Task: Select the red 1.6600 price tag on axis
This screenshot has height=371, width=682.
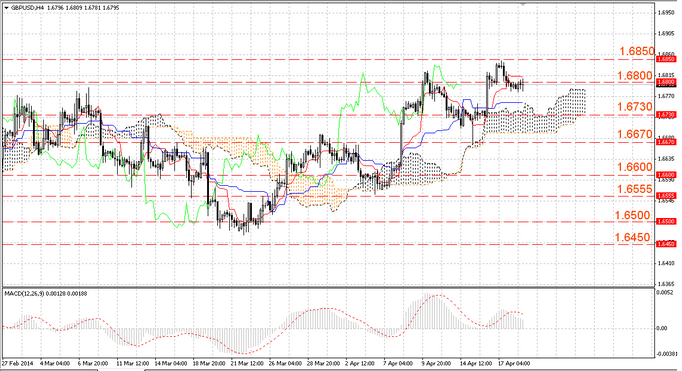Action: tap(666, 175)
